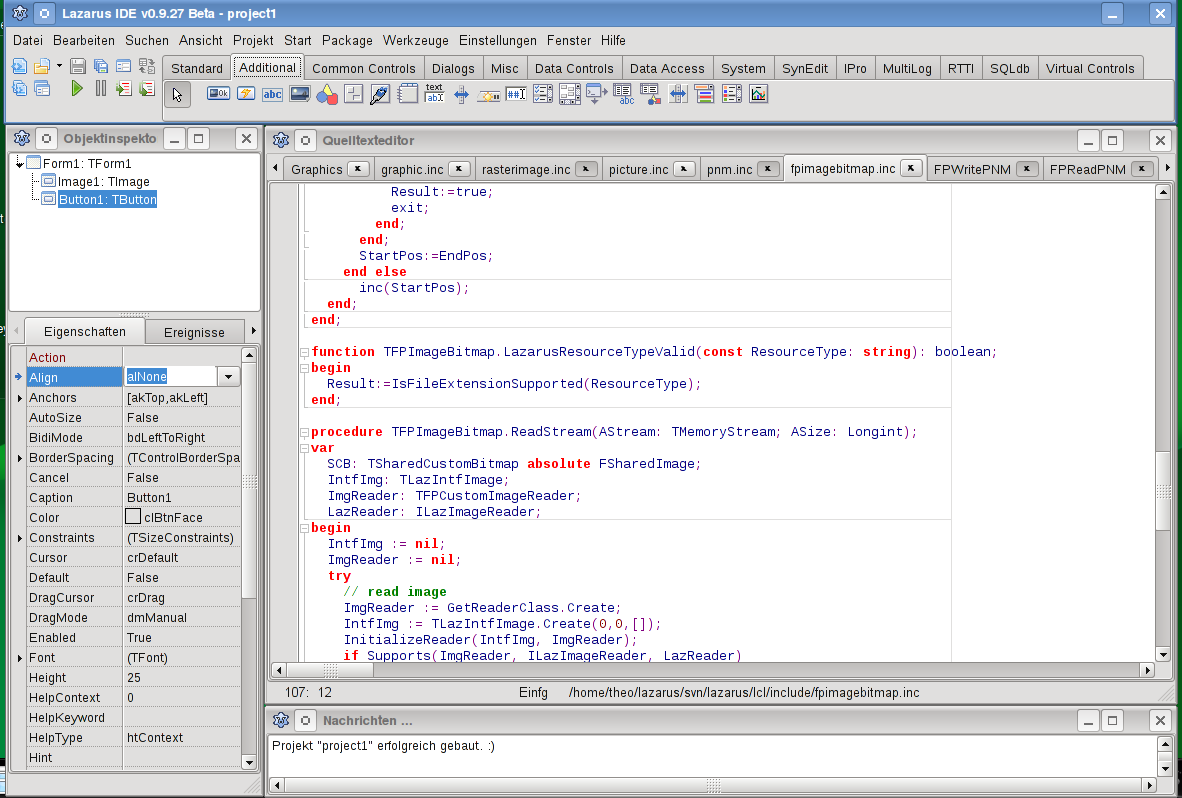Collapse the ReadStream procedure code fold
This screenshot has height=798, width=1182.
click(304, 432)
